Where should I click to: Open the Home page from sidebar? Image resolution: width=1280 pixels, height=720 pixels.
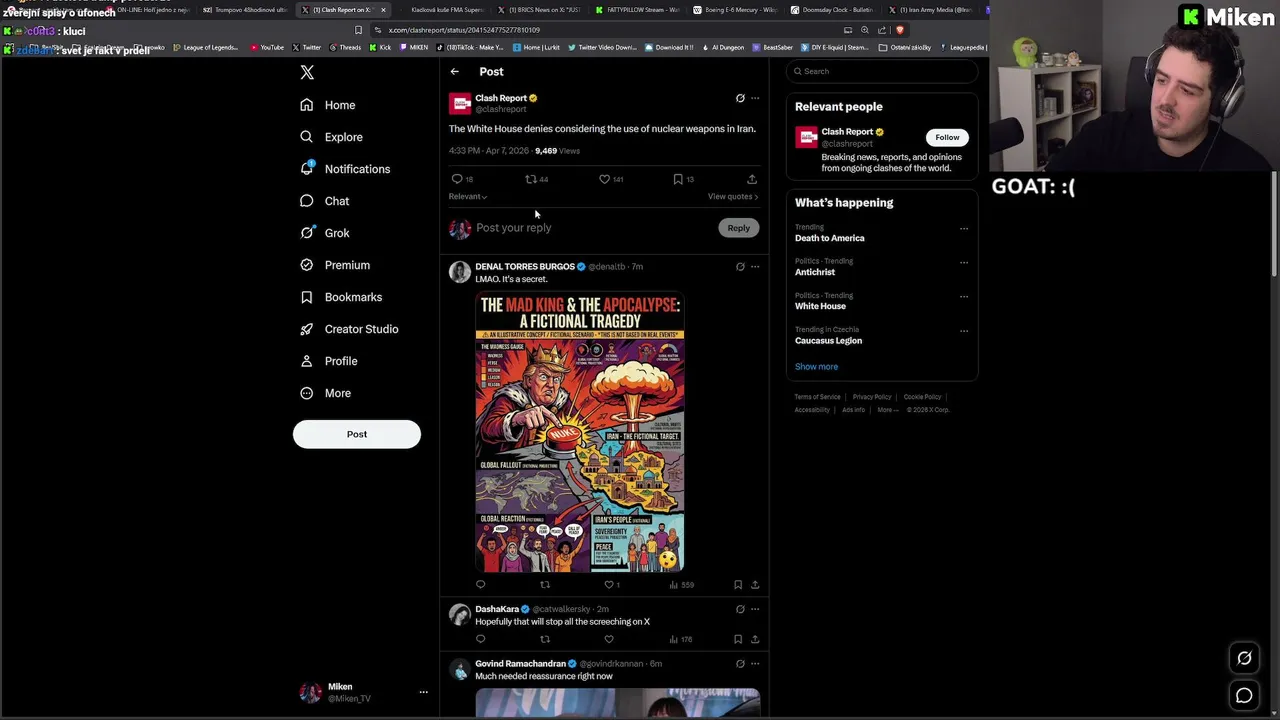point(328,105)
